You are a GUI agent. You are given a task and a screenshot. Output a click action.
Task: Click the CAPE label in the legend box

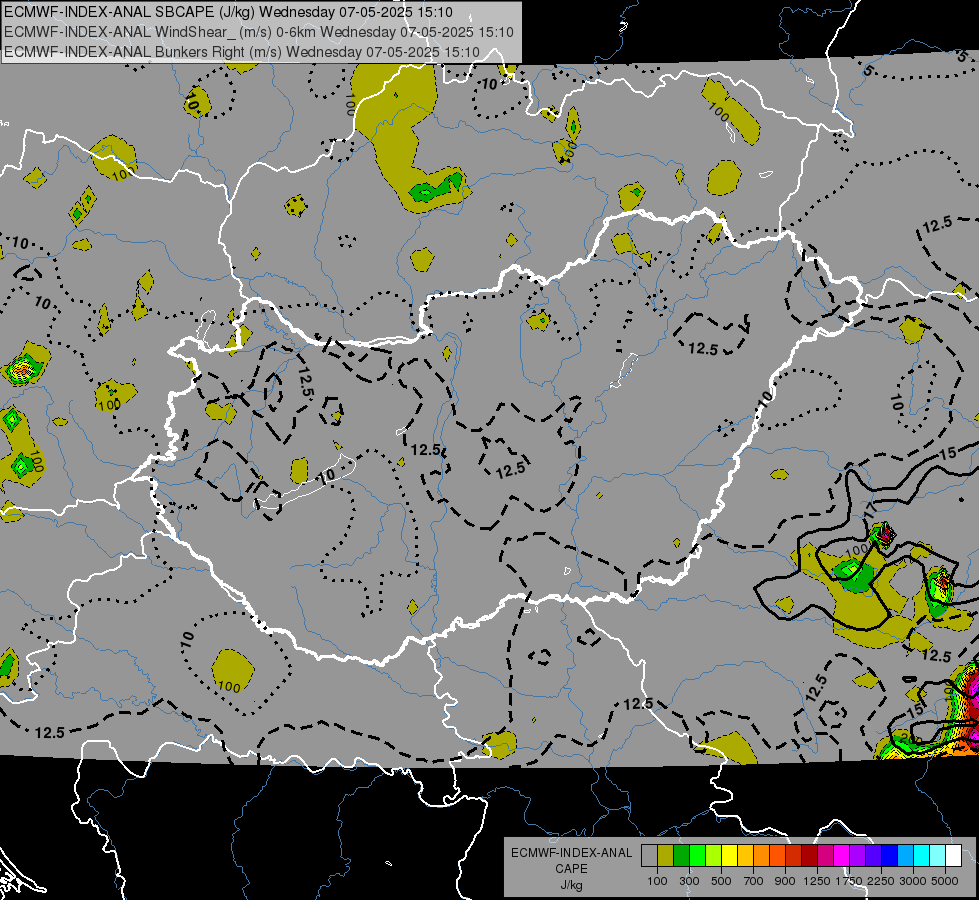tap(571, 868)
